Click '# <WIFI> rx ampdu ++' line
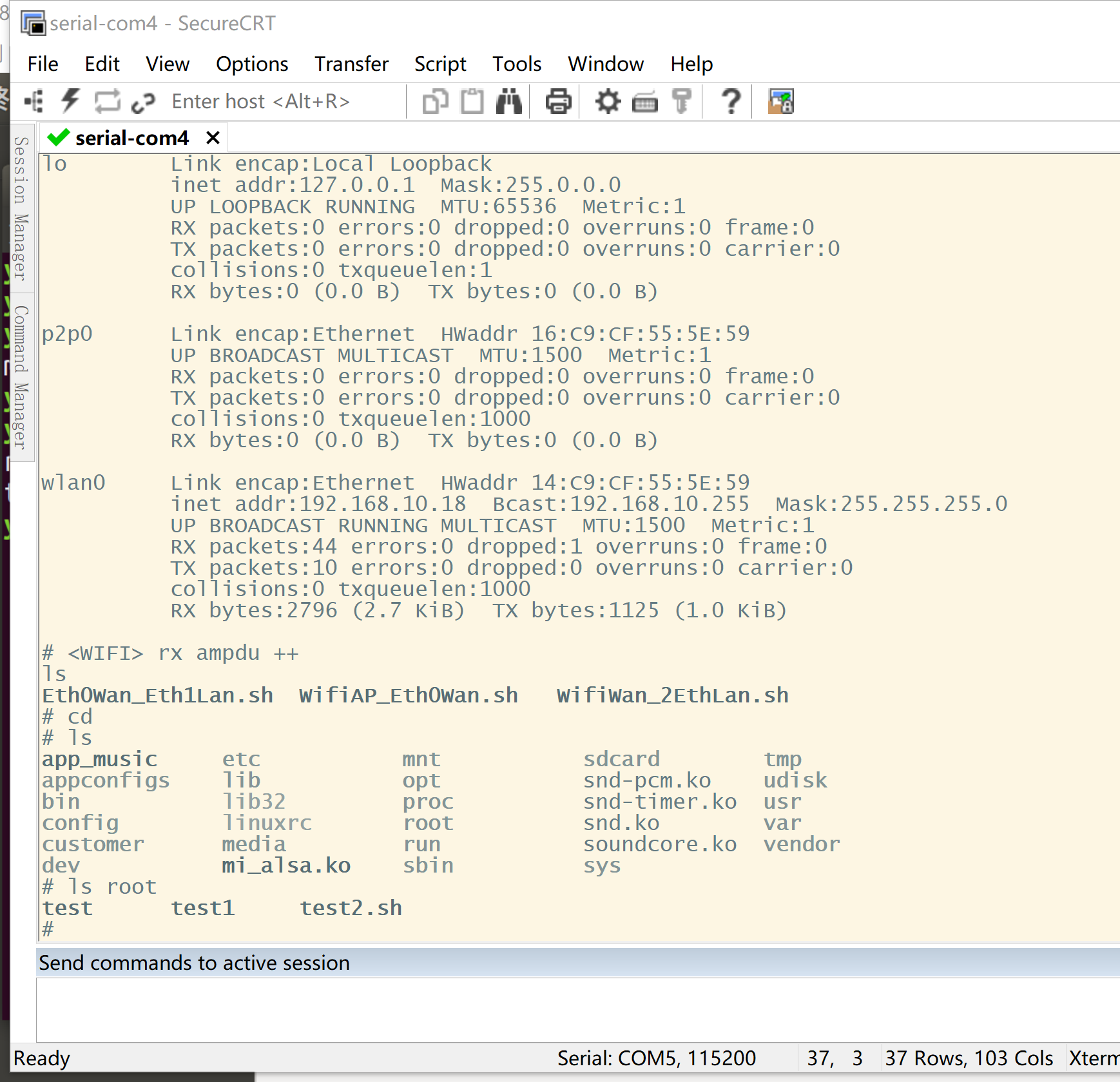Screen dimensions: 1120x1082 [170, 653]
